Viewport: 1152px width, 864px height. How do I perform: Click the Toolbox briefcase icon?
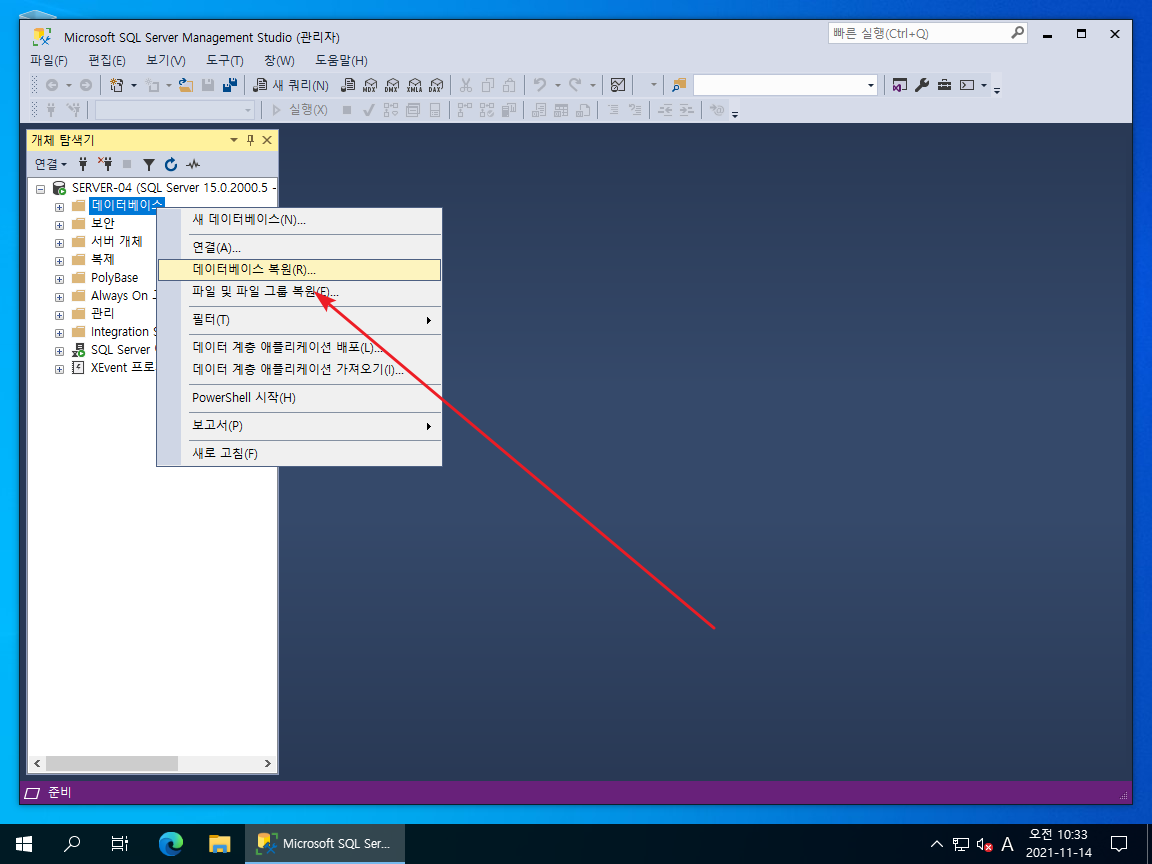[x=945, y=85]
